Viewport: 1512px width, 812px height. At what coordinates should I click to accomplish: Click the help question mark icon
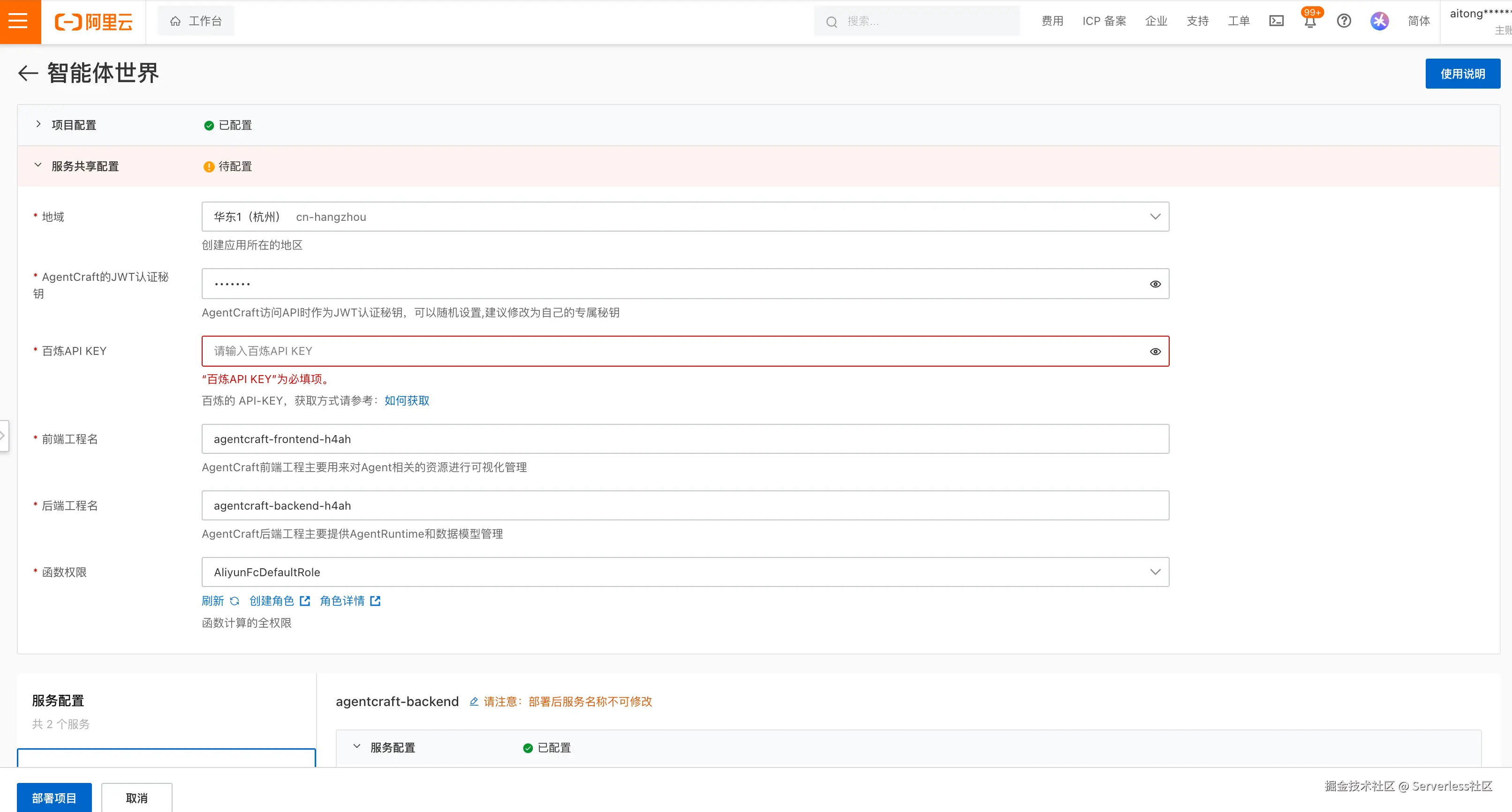(x=1344, y=21)
